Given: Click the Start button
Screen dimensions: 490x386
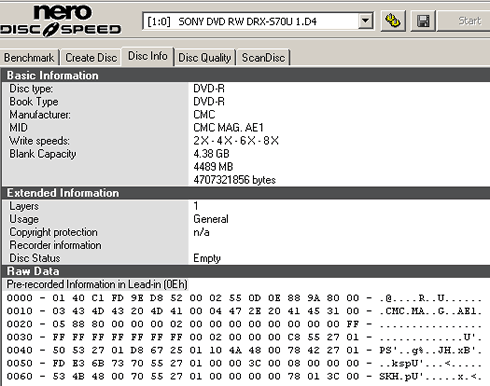Looking at the screenshot, I should 465,21.
